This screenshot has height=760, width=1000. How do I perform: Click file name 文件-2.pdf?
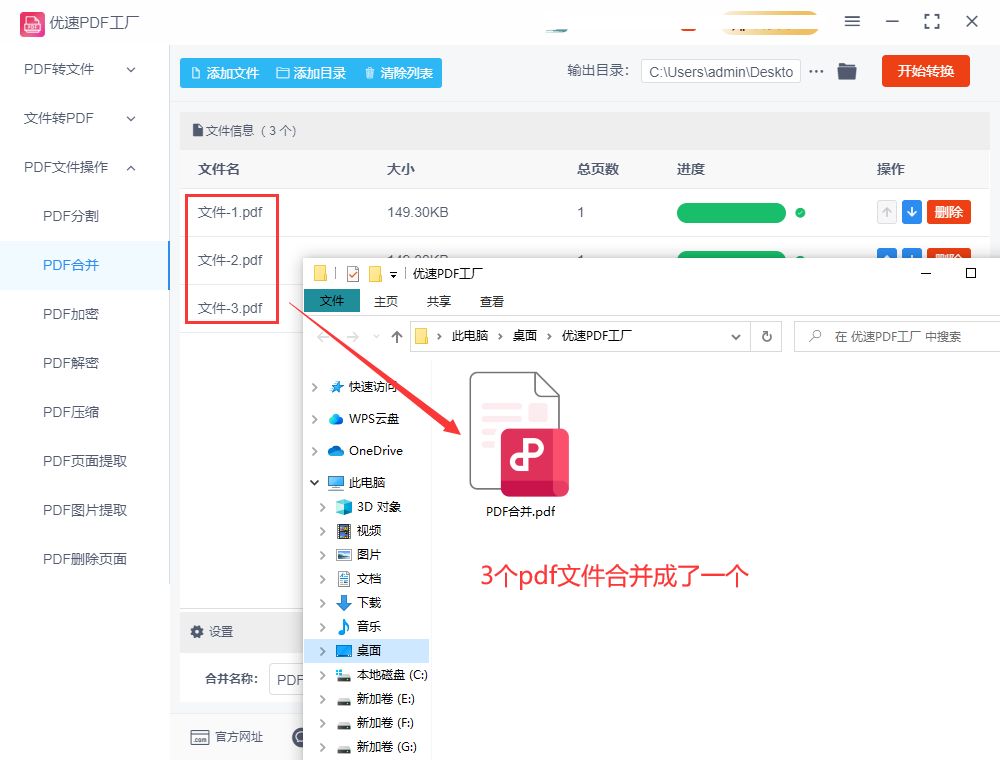tap(230, 260)
